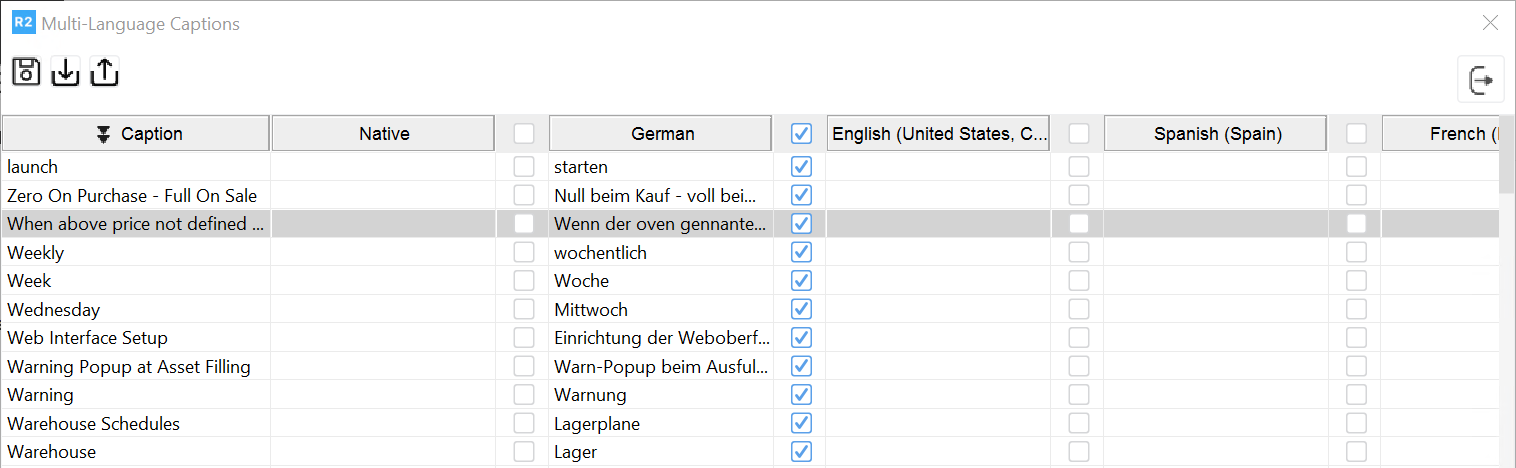Image resolution: width=1516 pixels, height=468 pixels.
Task: Click the R2 application logo icon
Action: click(23, 23)
